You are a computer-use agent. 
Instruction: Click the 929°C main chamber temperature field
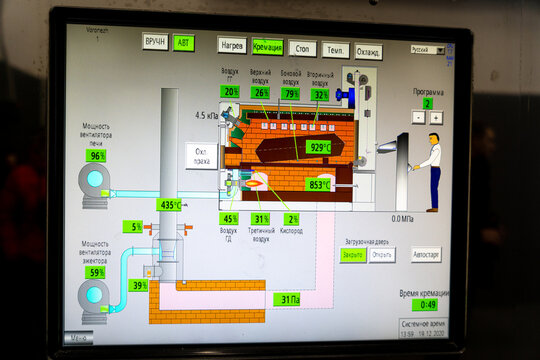(x=320, y=147)
